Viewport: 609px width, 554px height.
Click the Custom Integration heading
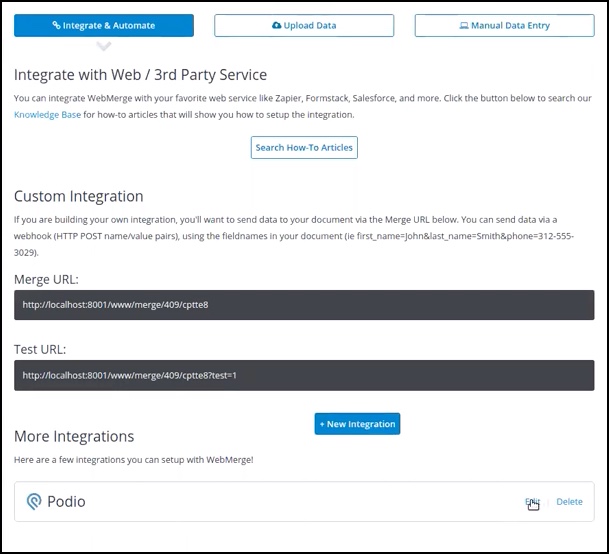pos(79,196)
